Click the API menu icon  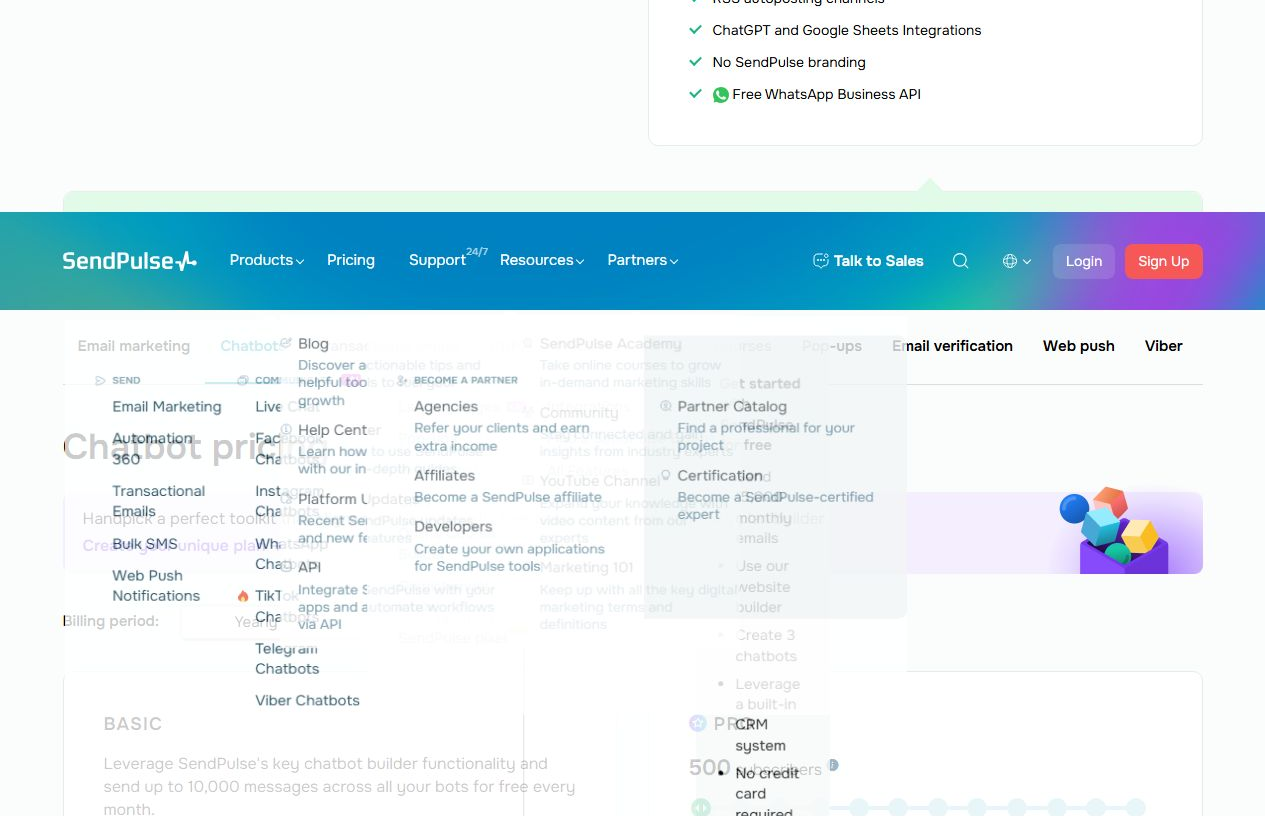coord(287,567)
